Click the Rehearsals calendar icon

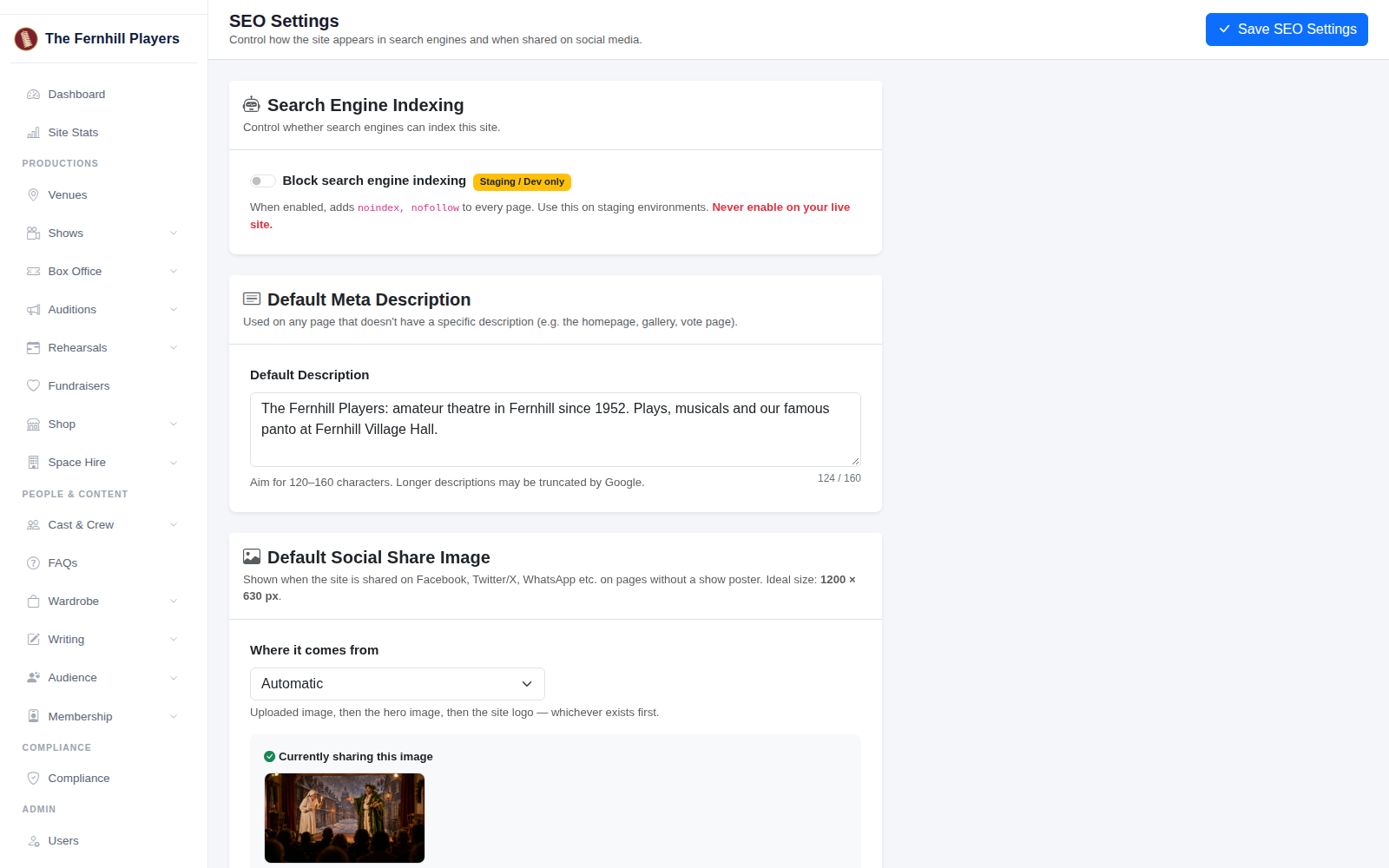pos(34,348)
